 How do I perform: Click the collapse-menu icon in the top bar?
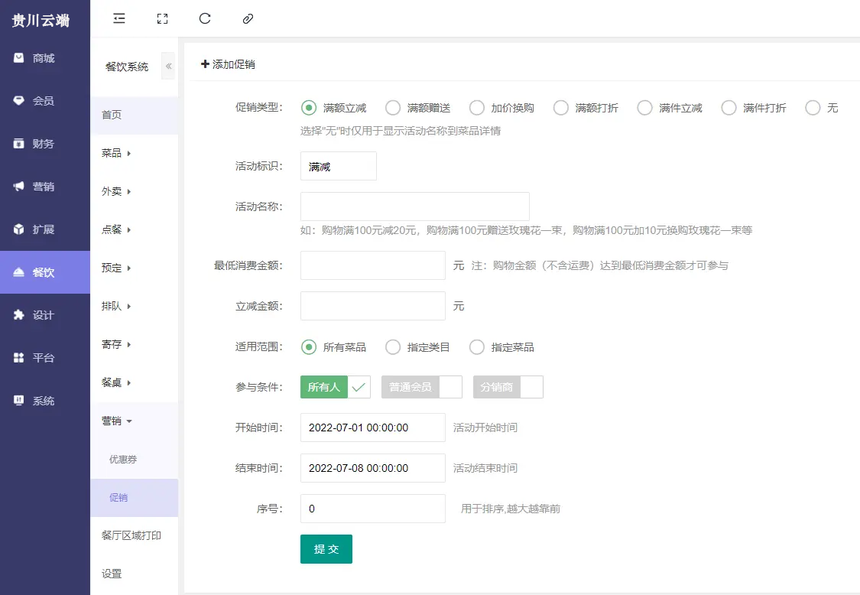[119, 19]
